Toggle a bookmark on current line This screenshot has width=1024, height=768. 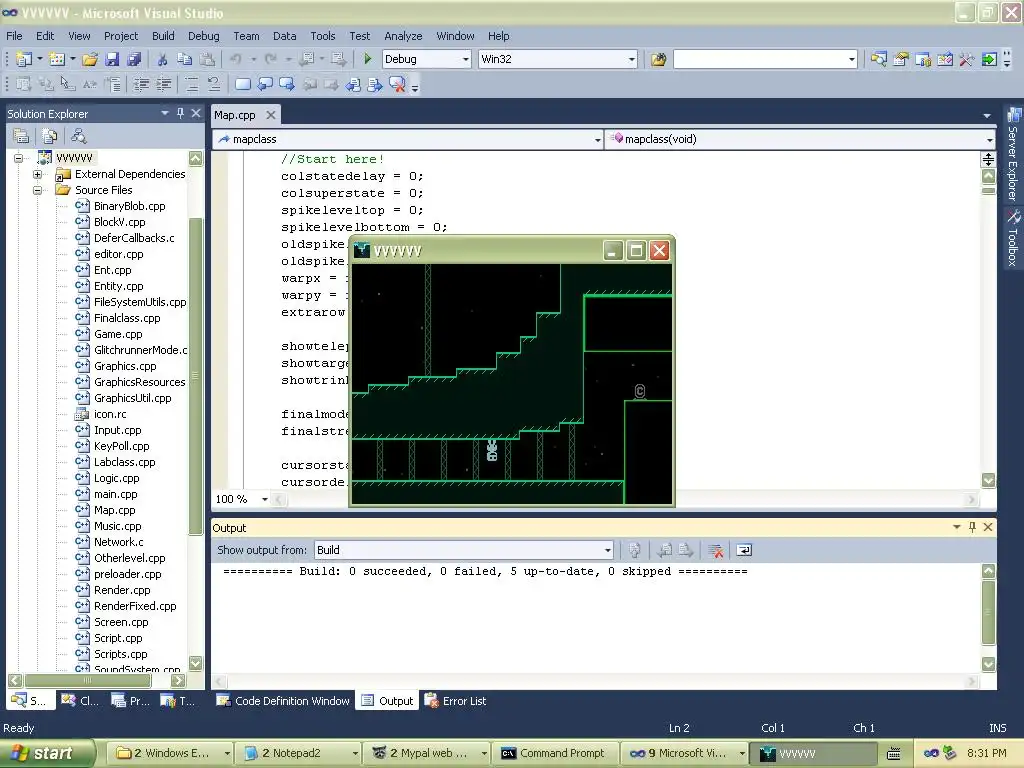point(242,84)
